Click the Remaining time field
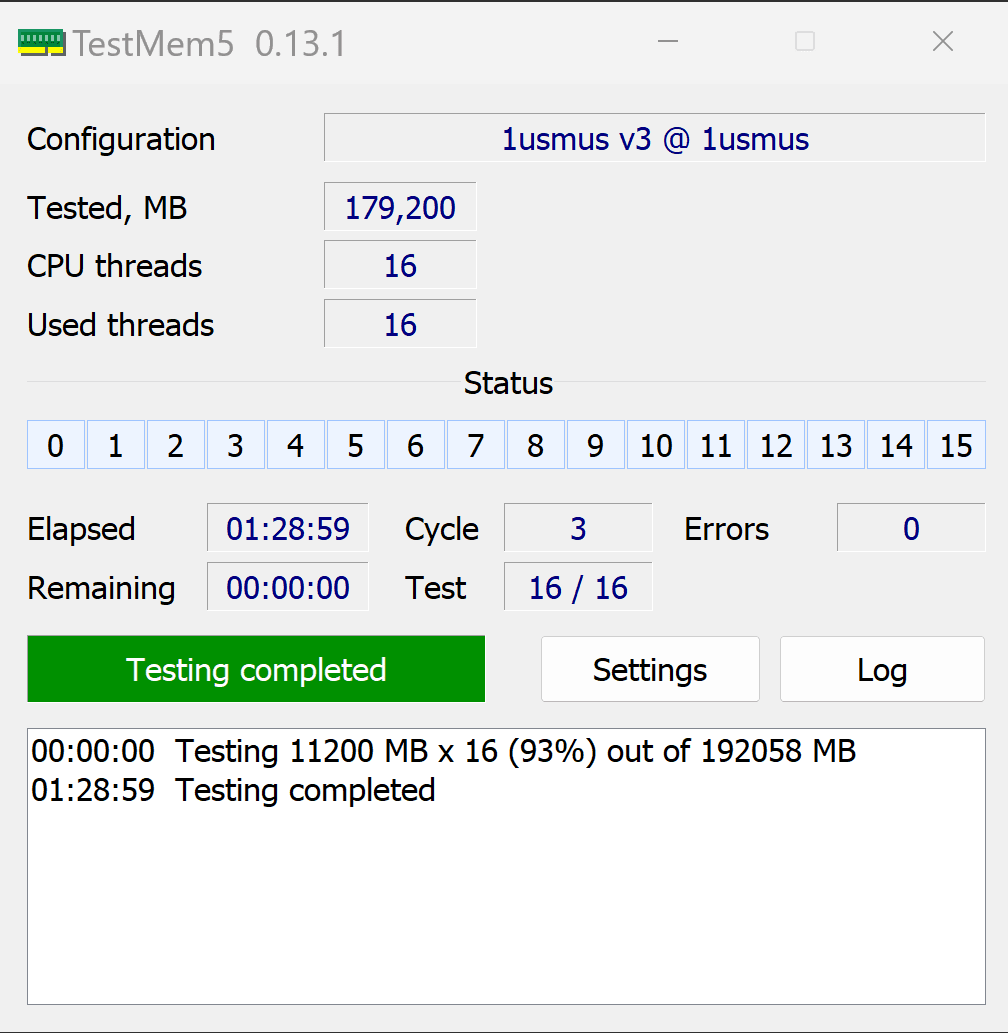This screenshot has height=1033, width=1008. coord(288,587)
